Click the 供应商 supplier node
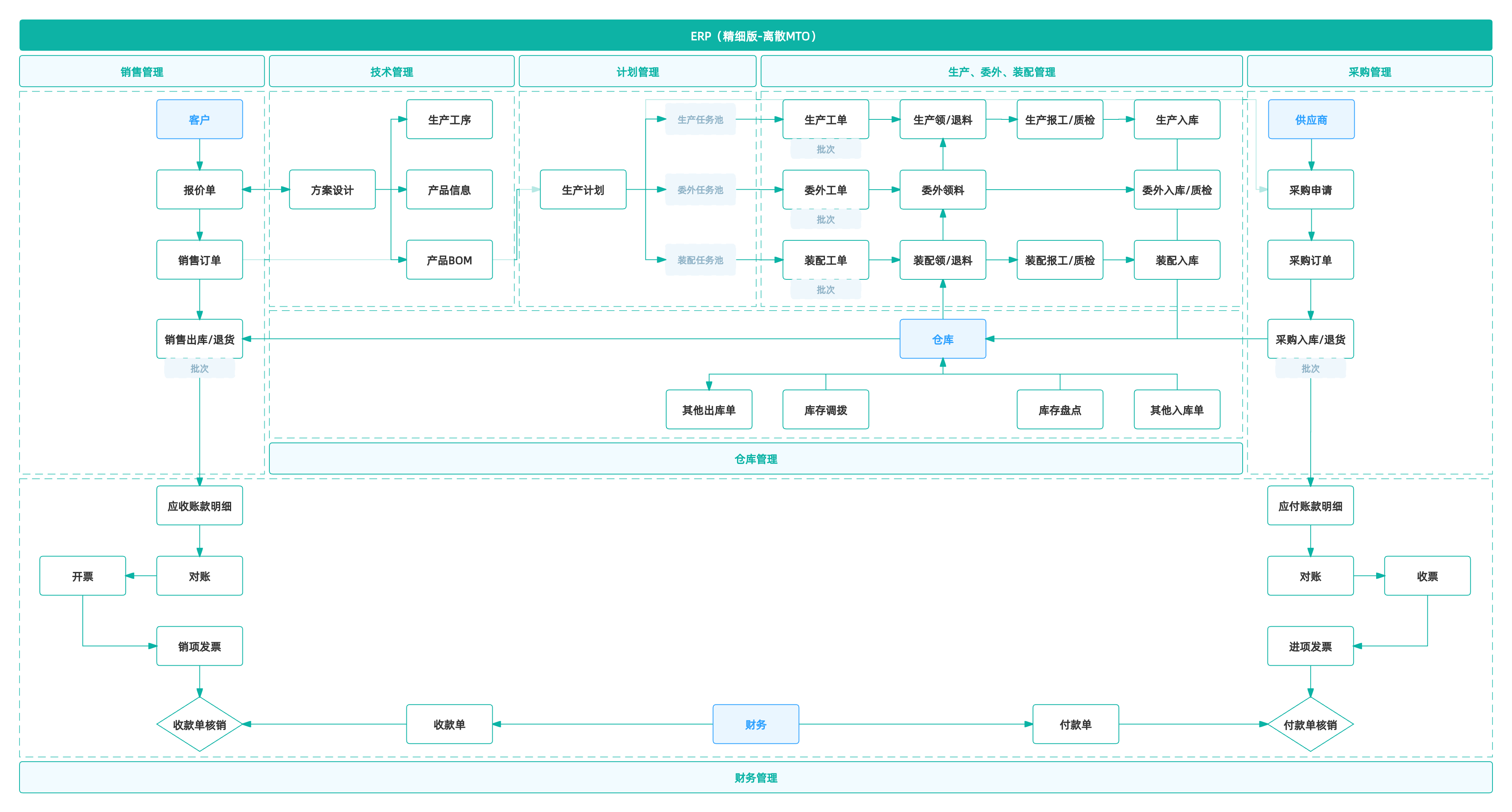 coord(1311,119)
